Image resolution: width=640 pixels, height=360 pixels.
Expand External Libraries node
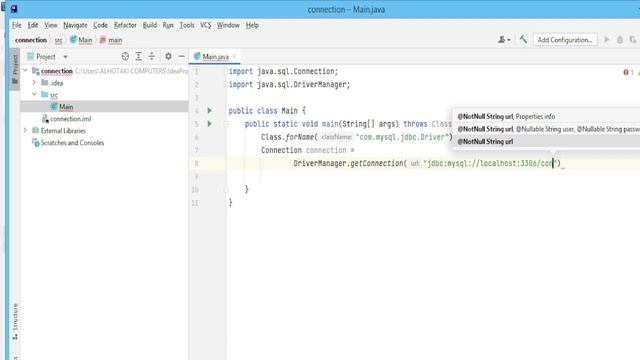[x=25, y=130]
